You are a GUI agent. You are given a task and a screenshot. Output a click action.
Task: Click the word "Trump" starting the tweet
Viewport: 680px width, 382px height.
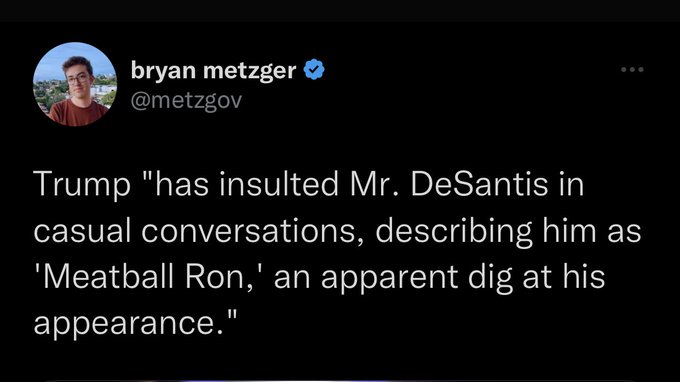point(82,184)
